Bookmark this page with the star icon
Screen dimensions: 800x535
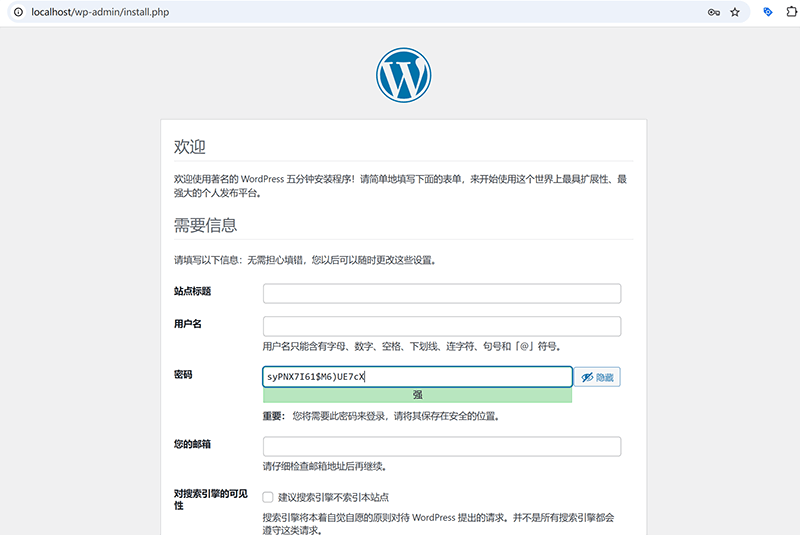735,12
